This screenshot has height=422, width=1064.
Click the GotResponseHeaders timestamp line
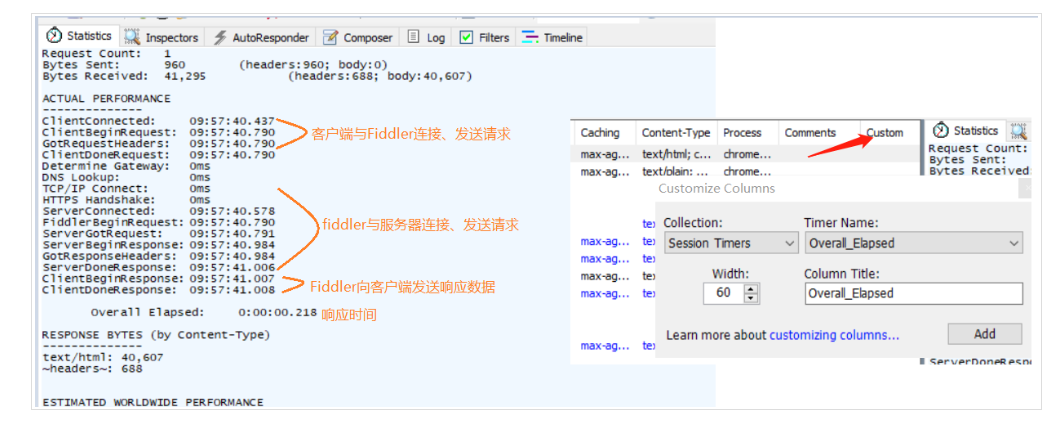158,256
